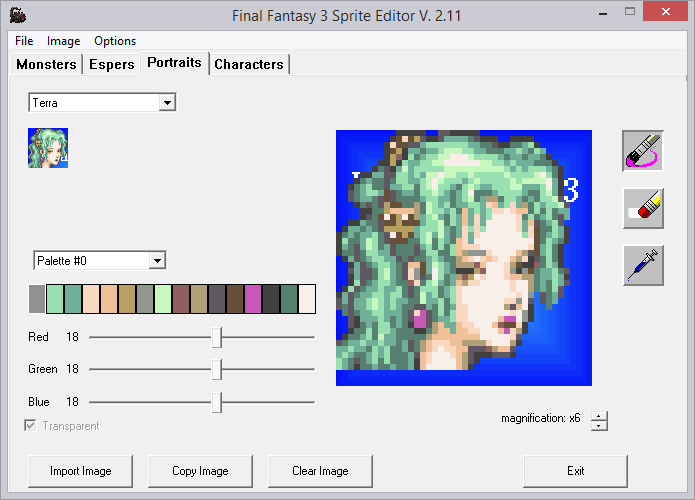
Task: Expand the Terra character dropdown
Action: [167, 103]
